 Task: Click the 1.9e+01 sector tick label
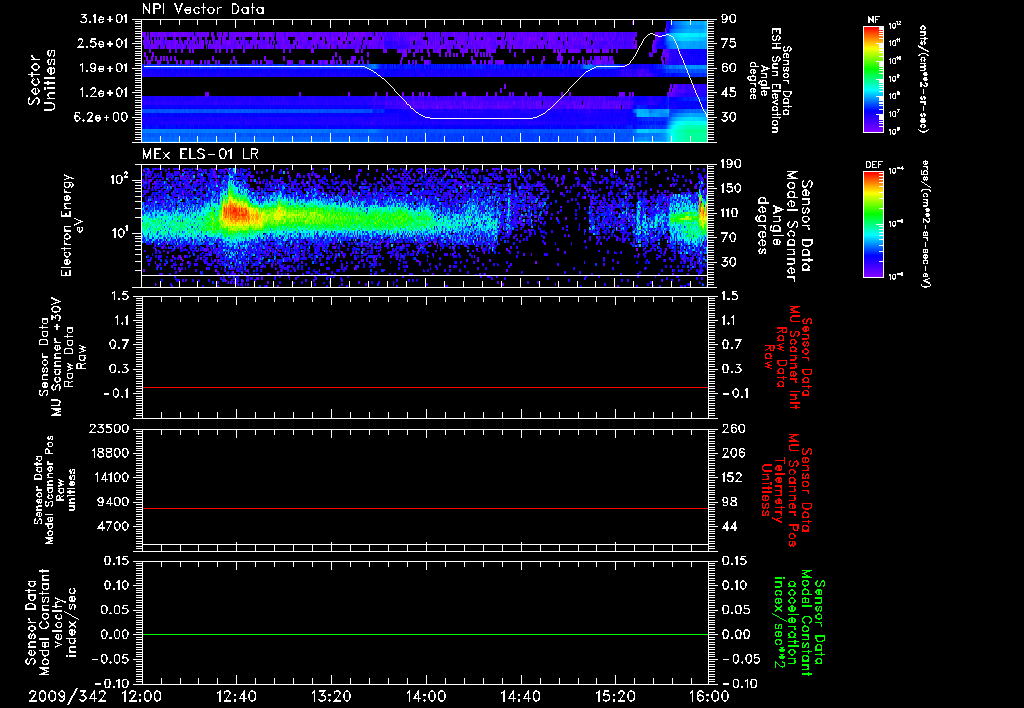(104, 68)
